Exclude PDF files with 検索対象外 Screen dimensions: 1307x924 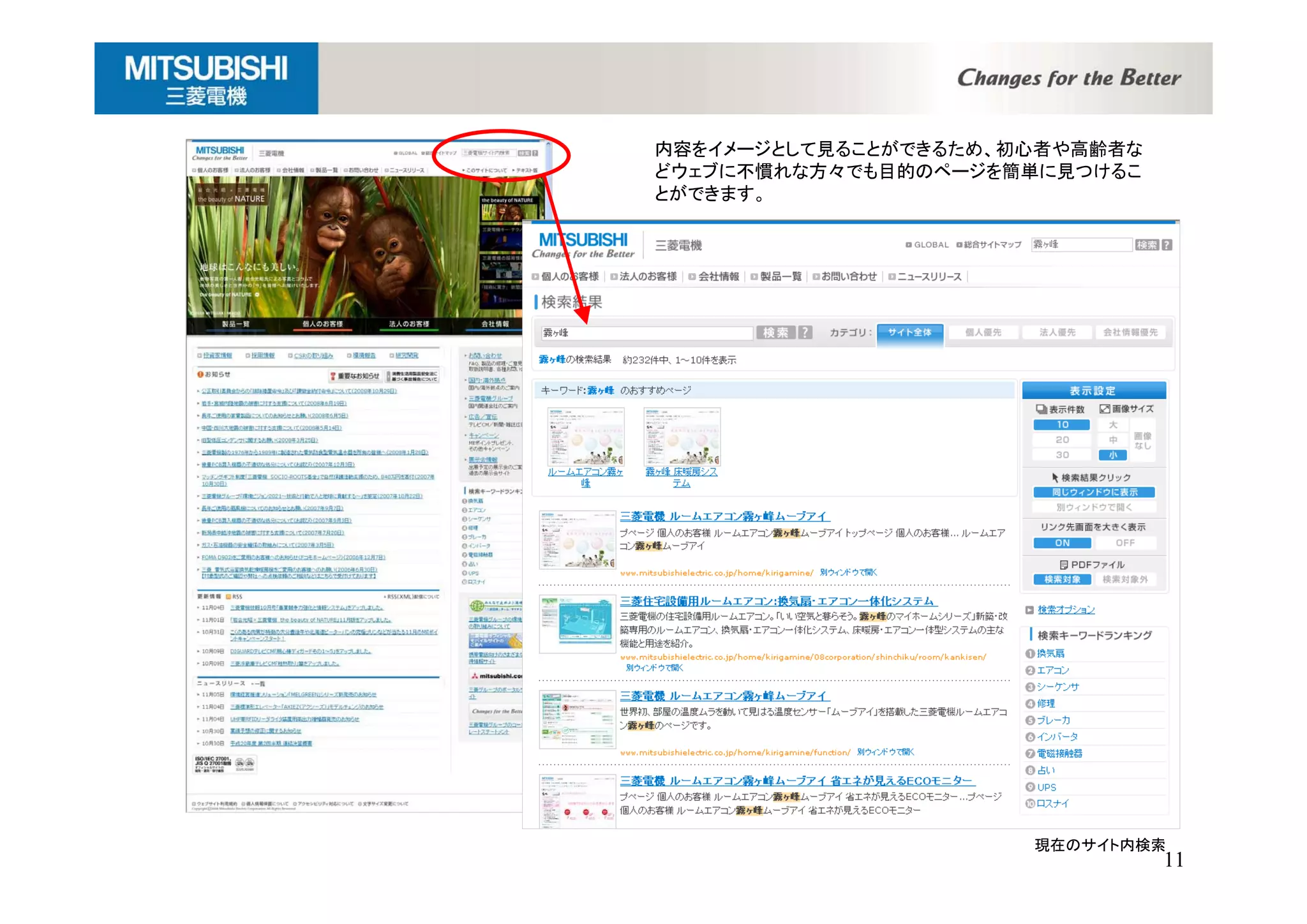coord(1124,579)
